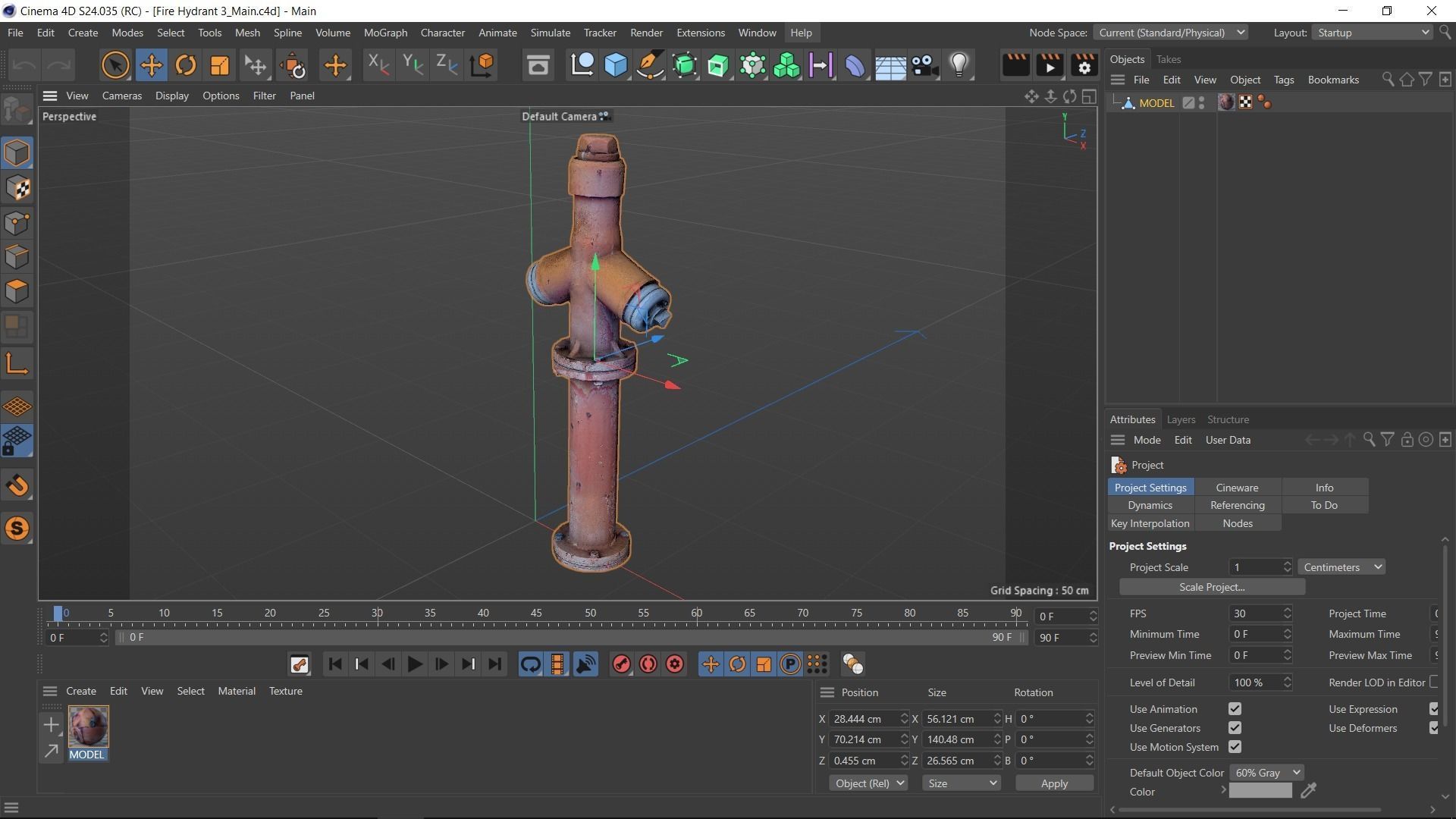Viewport: 1456px width, 819px height.
Task: Activate the Move tool in top toolbar
Action: coord(151,65)
